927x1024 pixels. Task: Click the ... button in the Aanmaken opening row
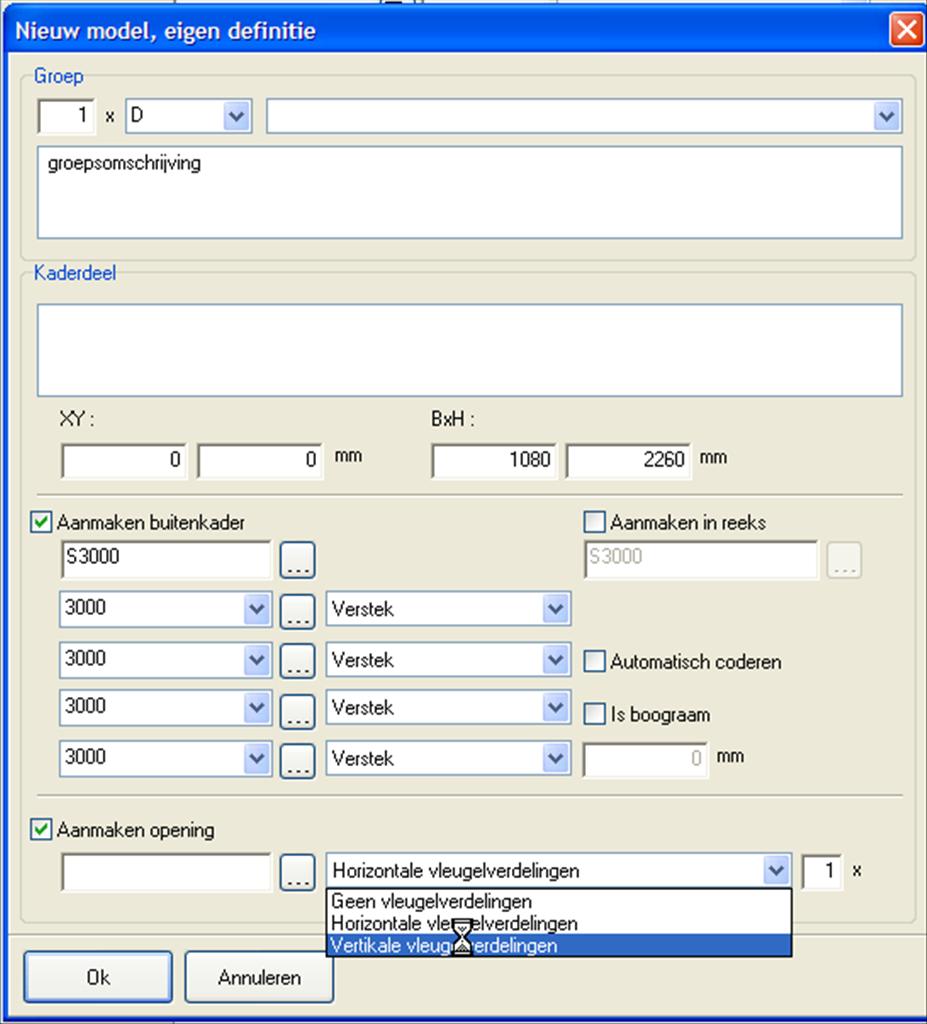[x=297, y=872]
